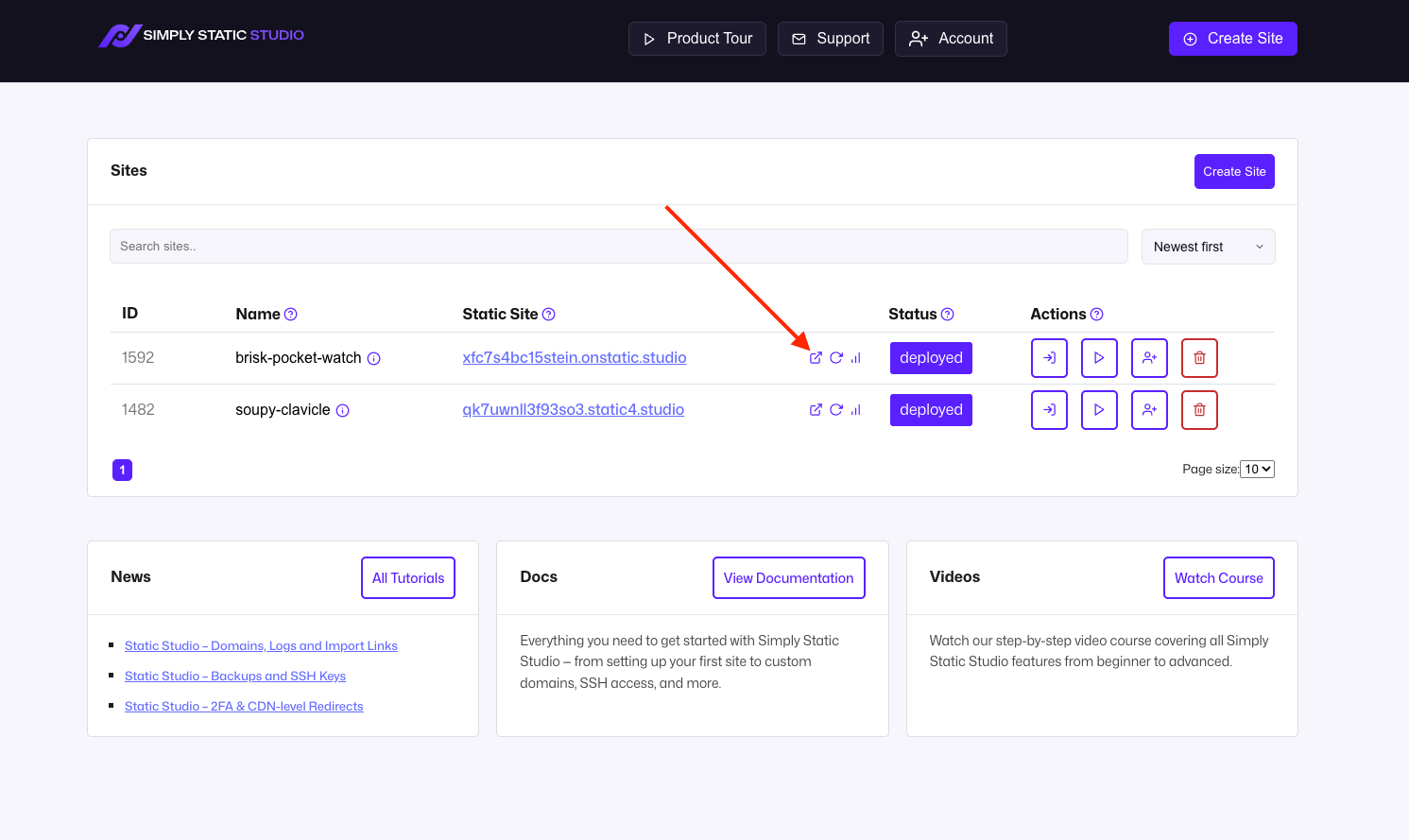Screen dimensions: 1409x840
Task: Click site ID 1482
Action: click(x=138, y=410)
